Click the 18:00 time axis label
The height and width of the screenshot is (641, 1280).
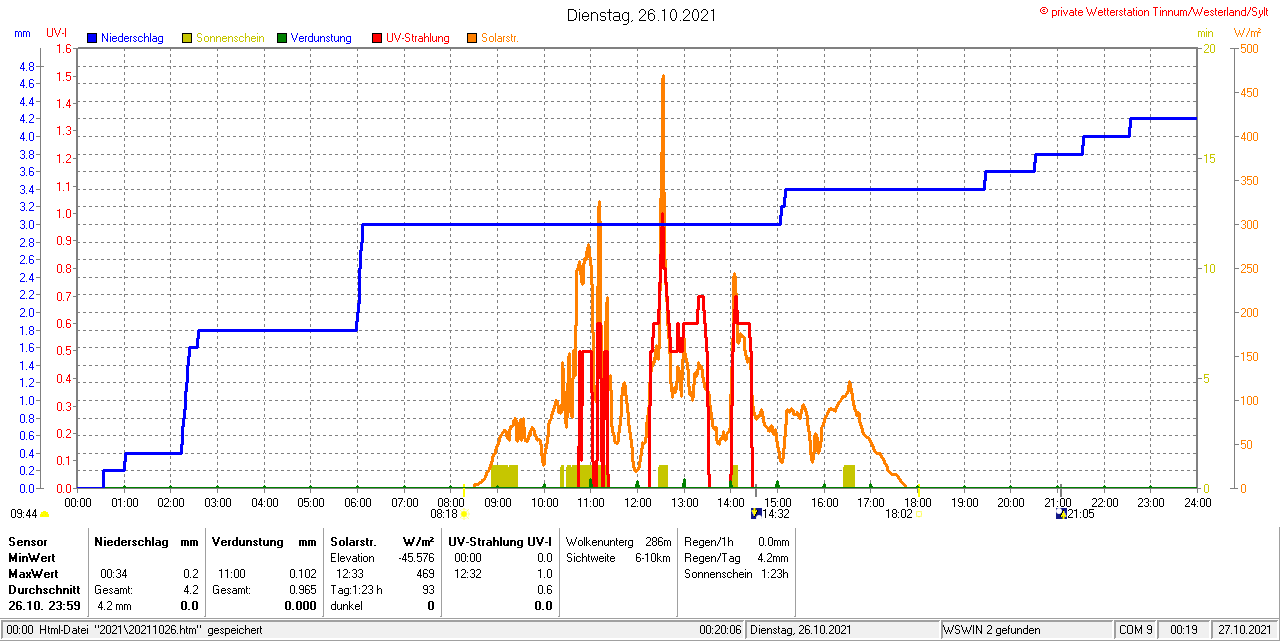coord(917,501)
